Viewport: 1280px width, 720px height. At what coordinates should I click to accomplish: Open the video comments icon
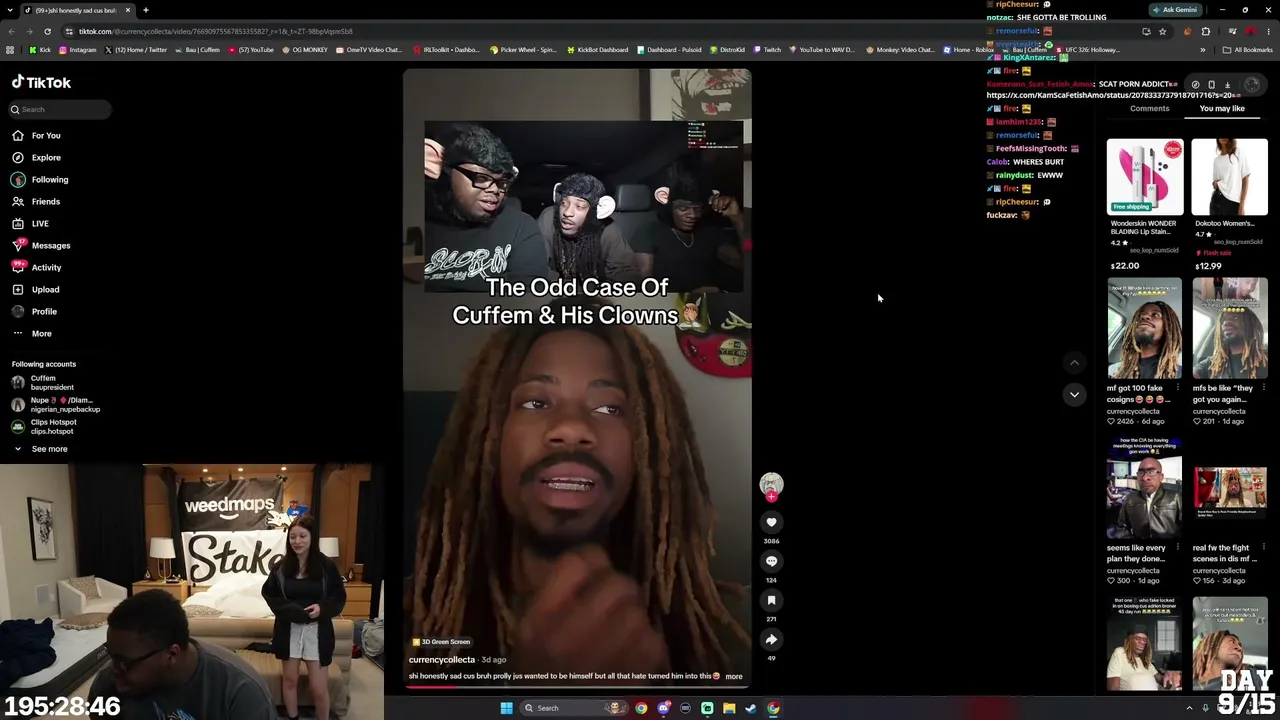(771, 561)
